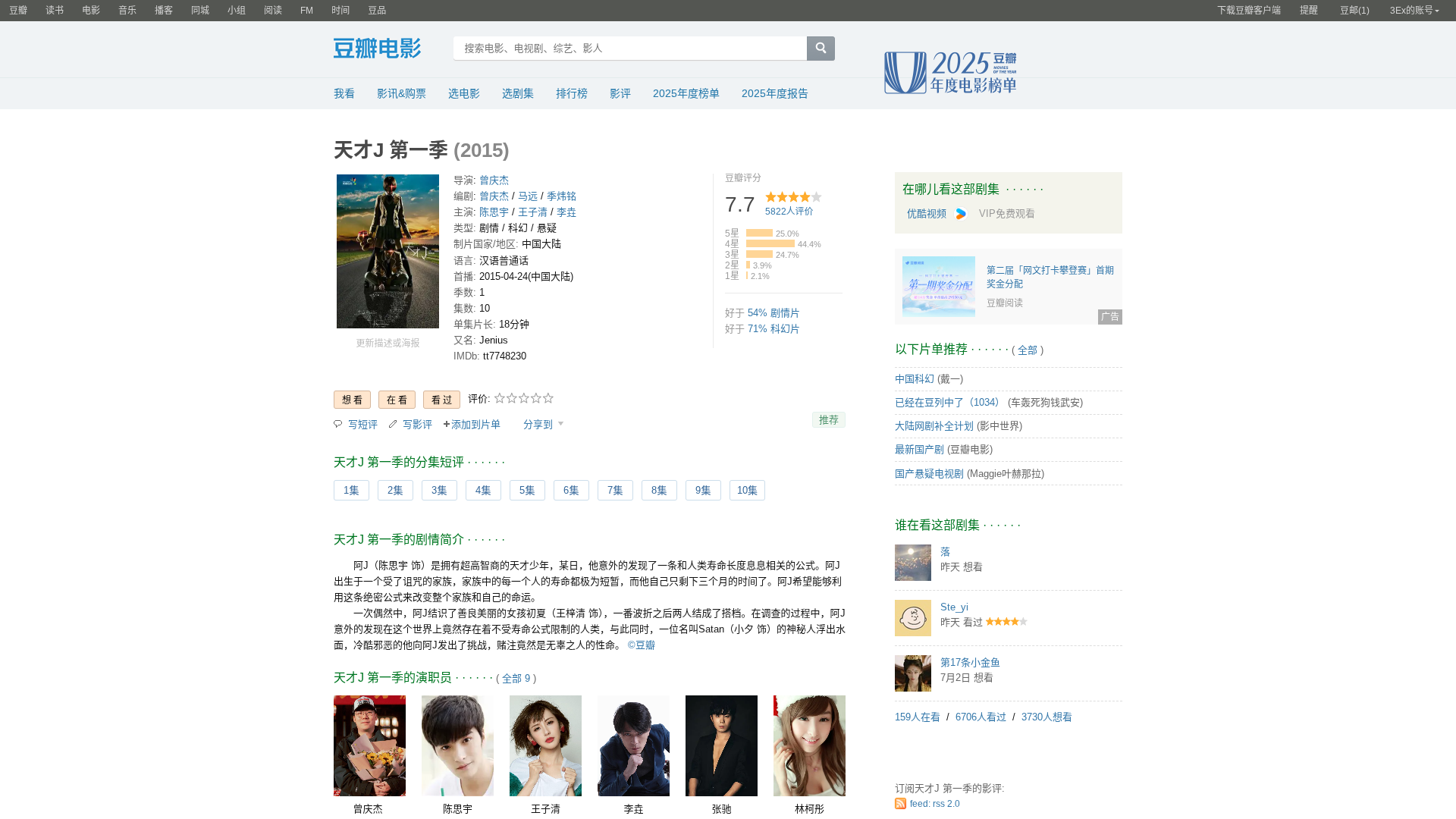Go to 影讯&购票 tab

click(401, 93)
